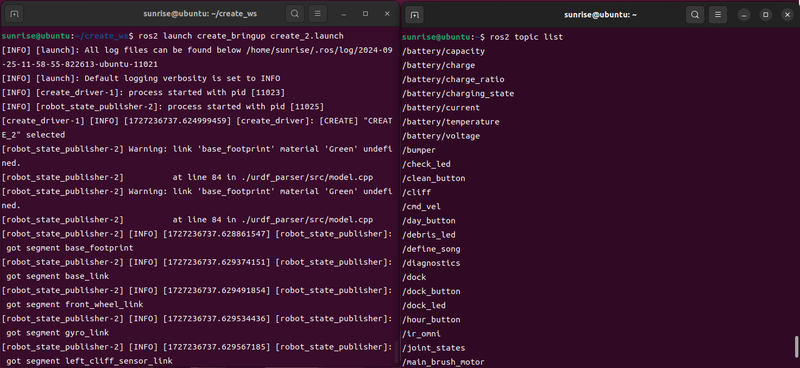Image resolution: width=800 pixels, height=368 pixels.
Task: Open new tab in create_ws terminal
Action: 14,14
